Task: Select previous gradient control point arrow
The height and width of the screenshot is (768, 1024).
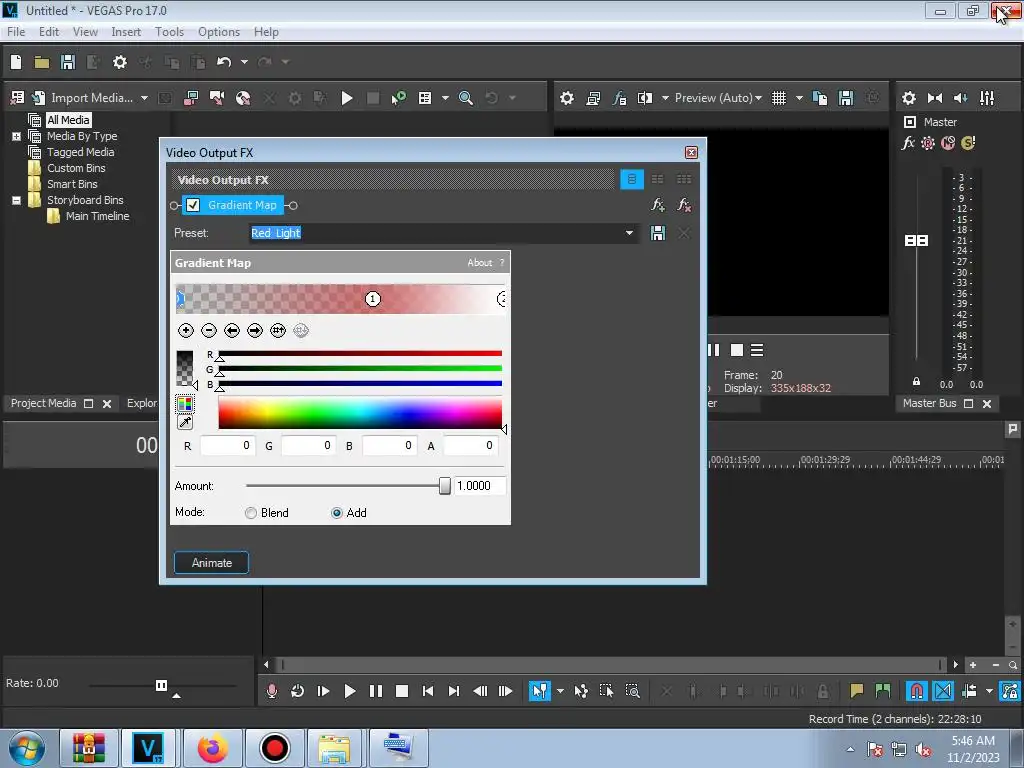Action: tap(232, 330)
